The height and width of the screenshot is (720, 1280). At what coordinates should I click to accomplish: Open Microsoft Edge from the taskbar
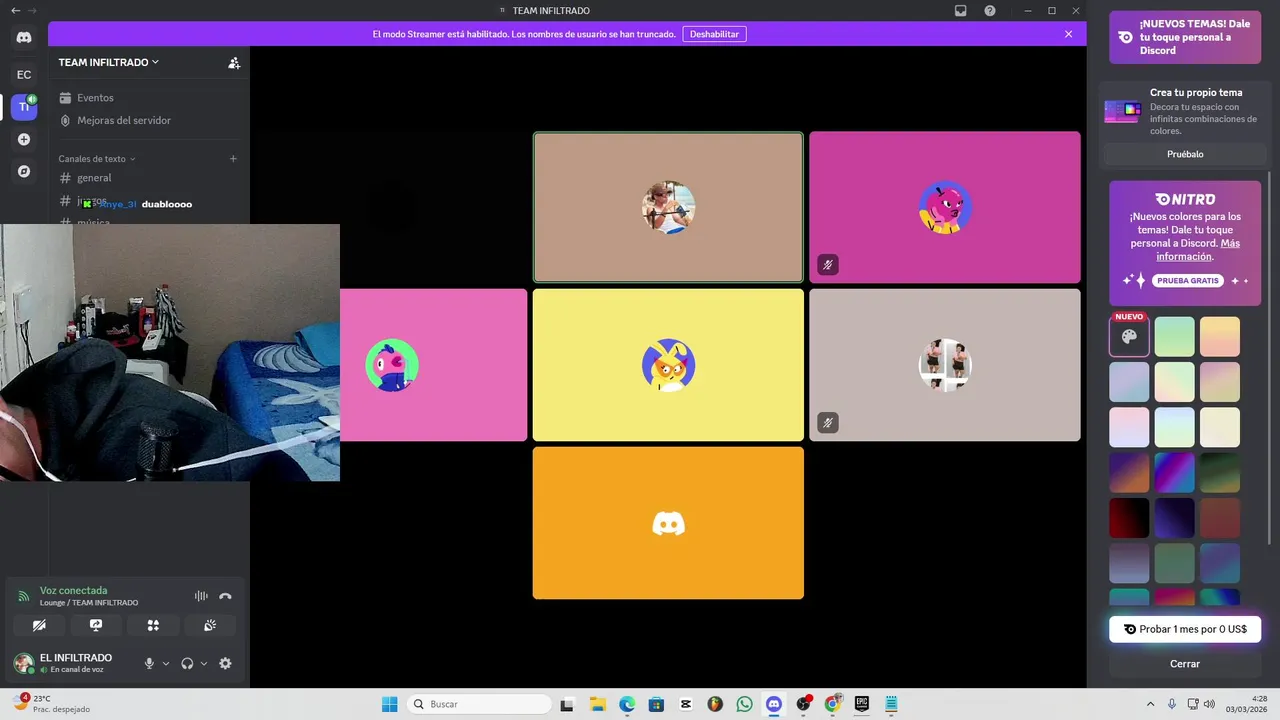pos(627,704)
